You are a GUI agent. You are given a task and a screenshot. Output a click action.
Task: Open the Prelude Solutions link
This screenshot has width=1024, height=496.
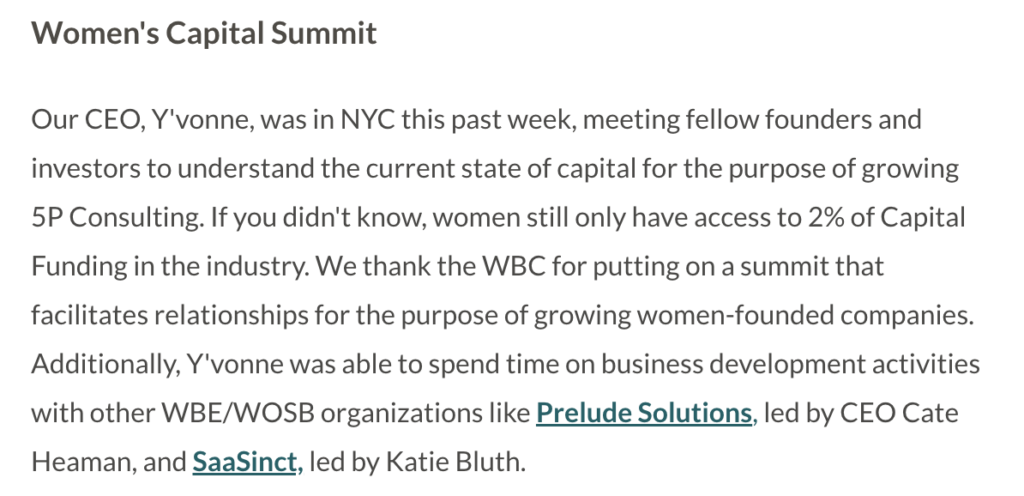click(x=644, y=413)
